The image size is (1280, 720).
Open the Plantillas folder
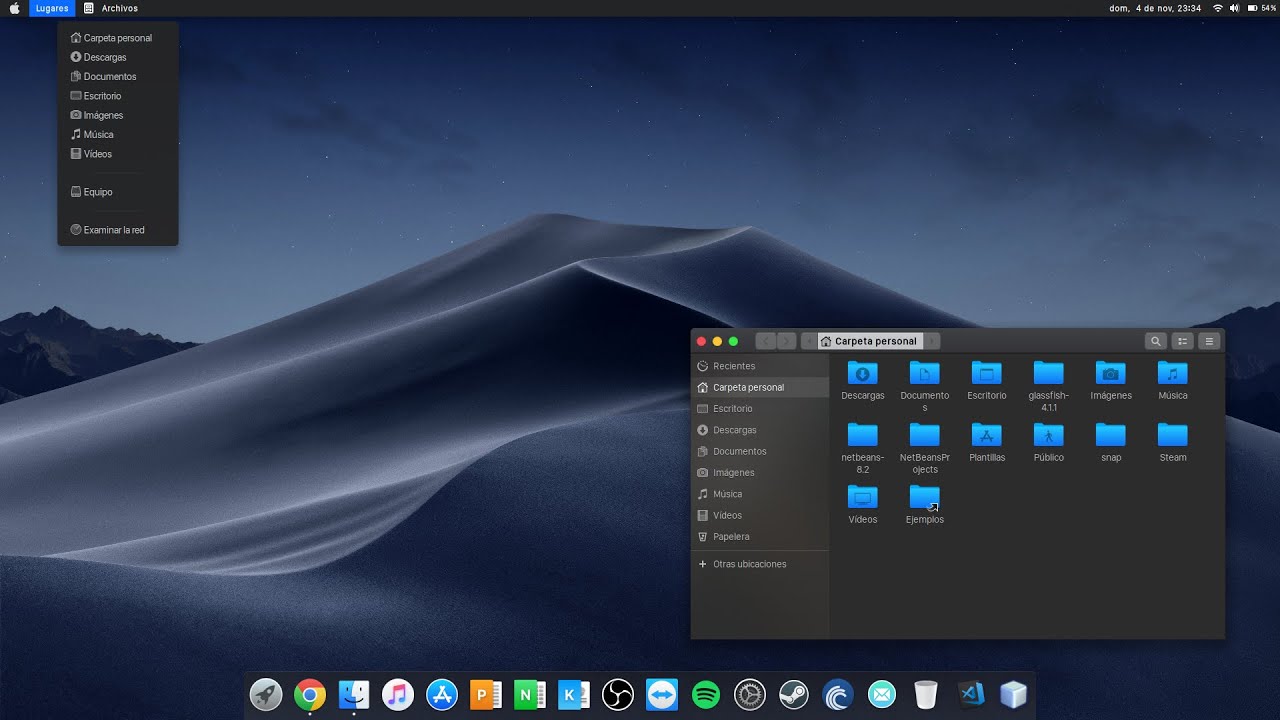[x=987, y=443]
